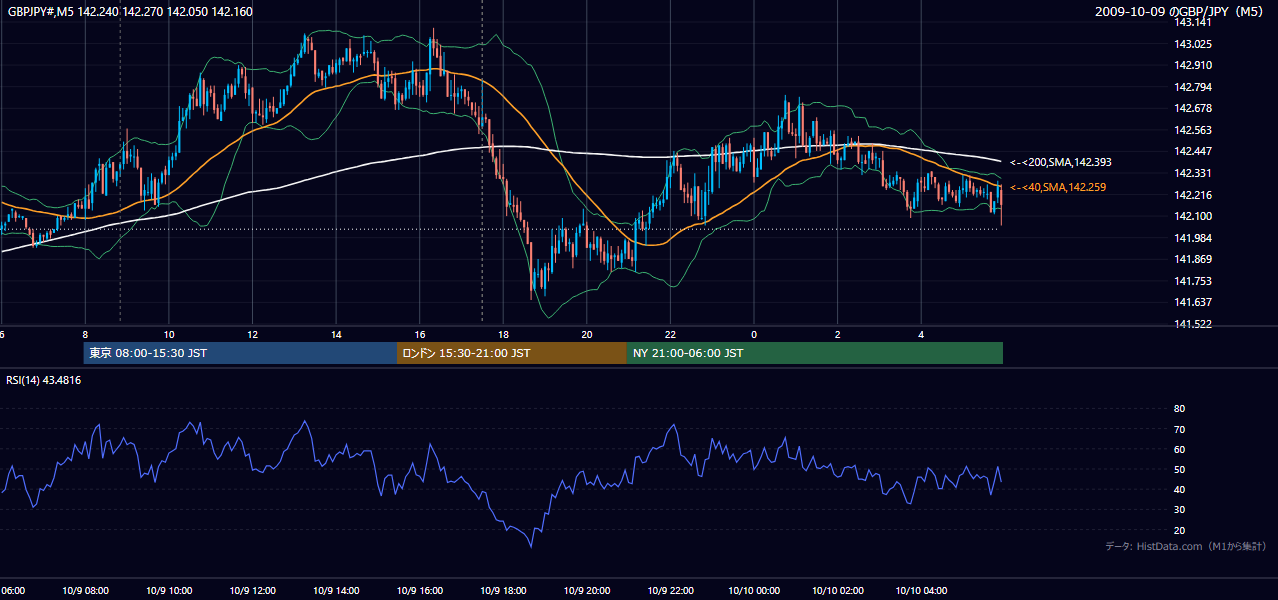Click price axis value 142.100
The image size is (1278, 600).
pyautogui.click(x=1192, y=216)
